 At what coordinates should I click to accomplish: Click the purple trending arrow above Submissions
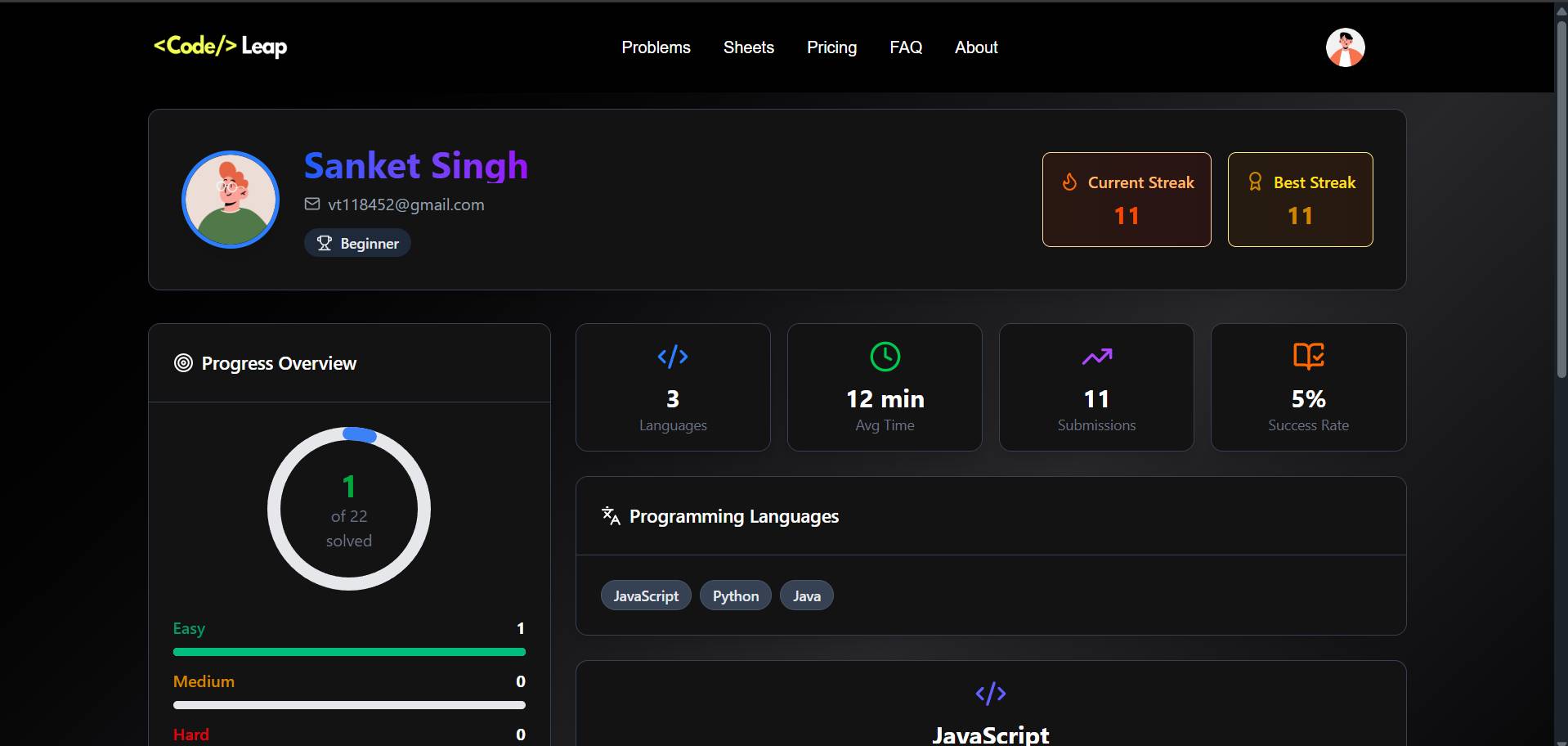(1096, 357)
